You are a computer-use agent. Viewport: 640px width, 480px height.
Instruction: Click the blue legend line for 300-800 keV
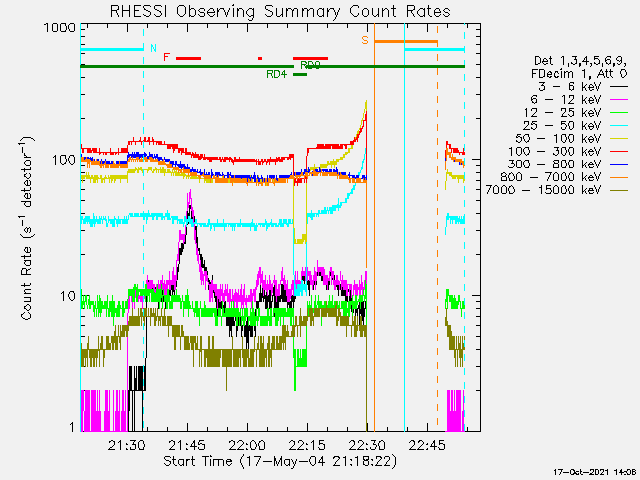(x=619, y=164)
